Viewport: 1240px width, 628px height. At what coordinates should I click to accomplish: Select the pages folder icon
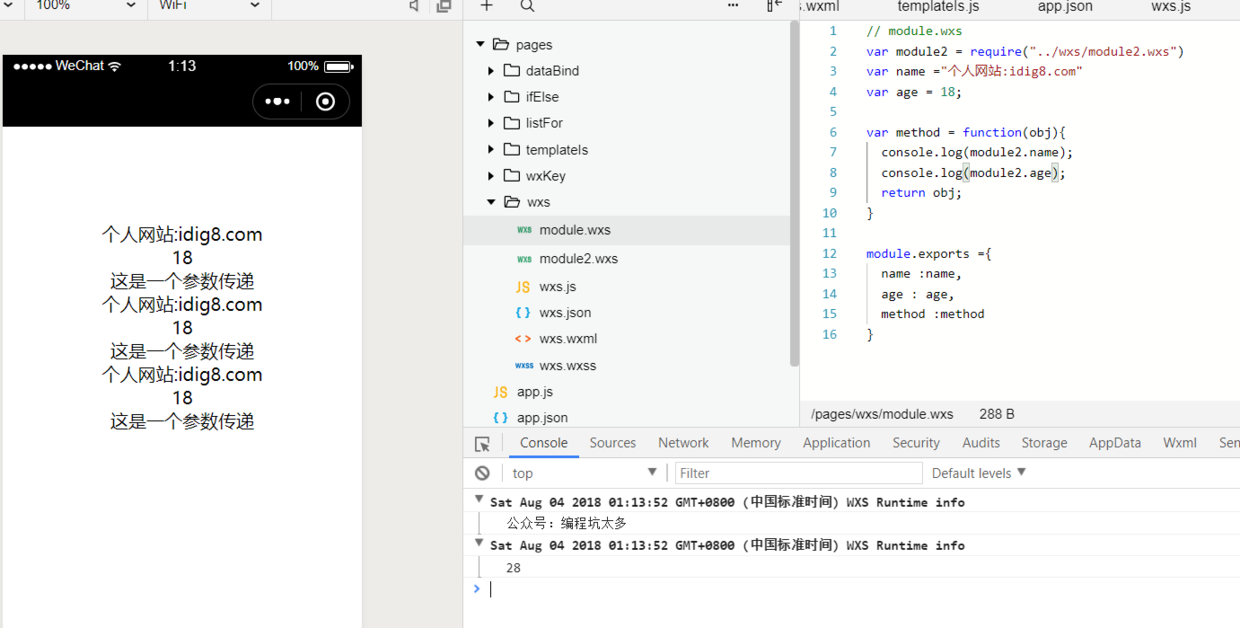(501, 44)
